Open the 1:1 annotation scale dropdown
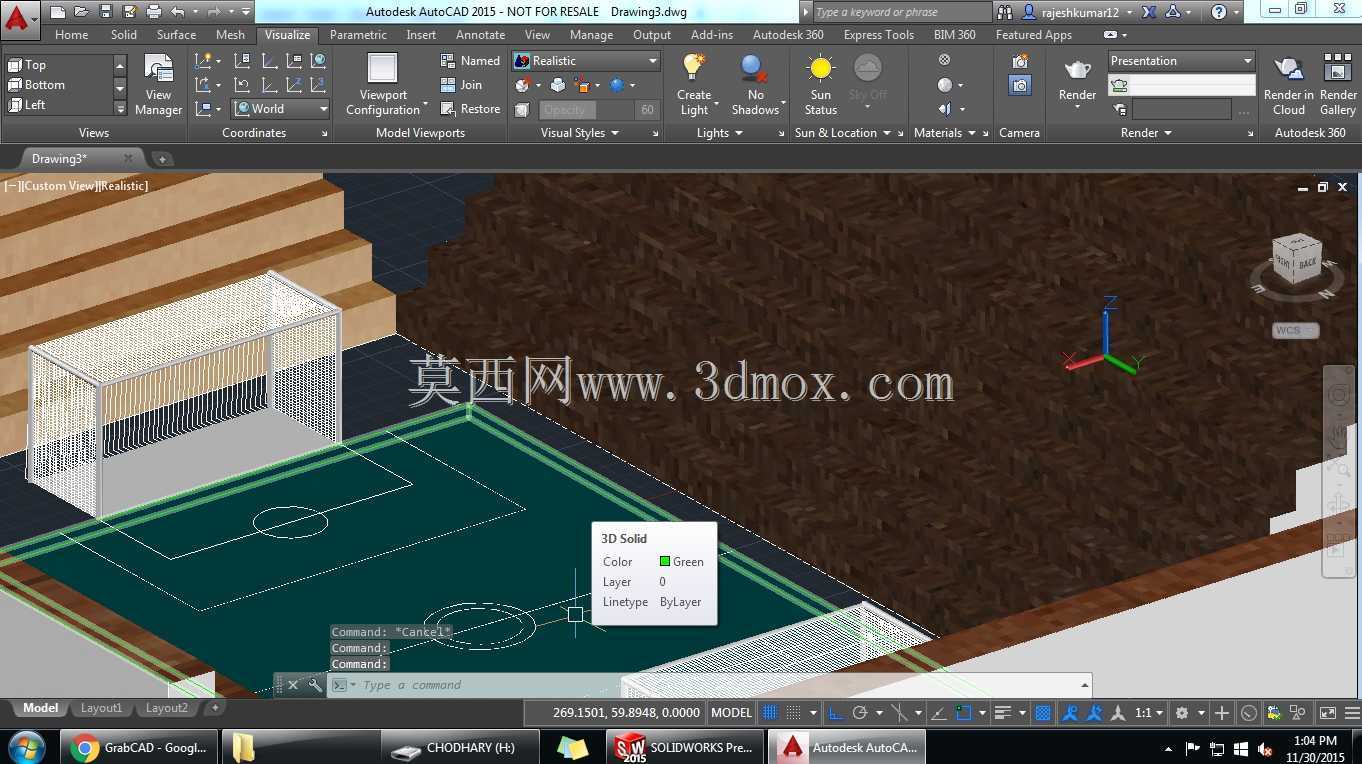Screen dimensions: 1362x764 (x=1150, y=713)
